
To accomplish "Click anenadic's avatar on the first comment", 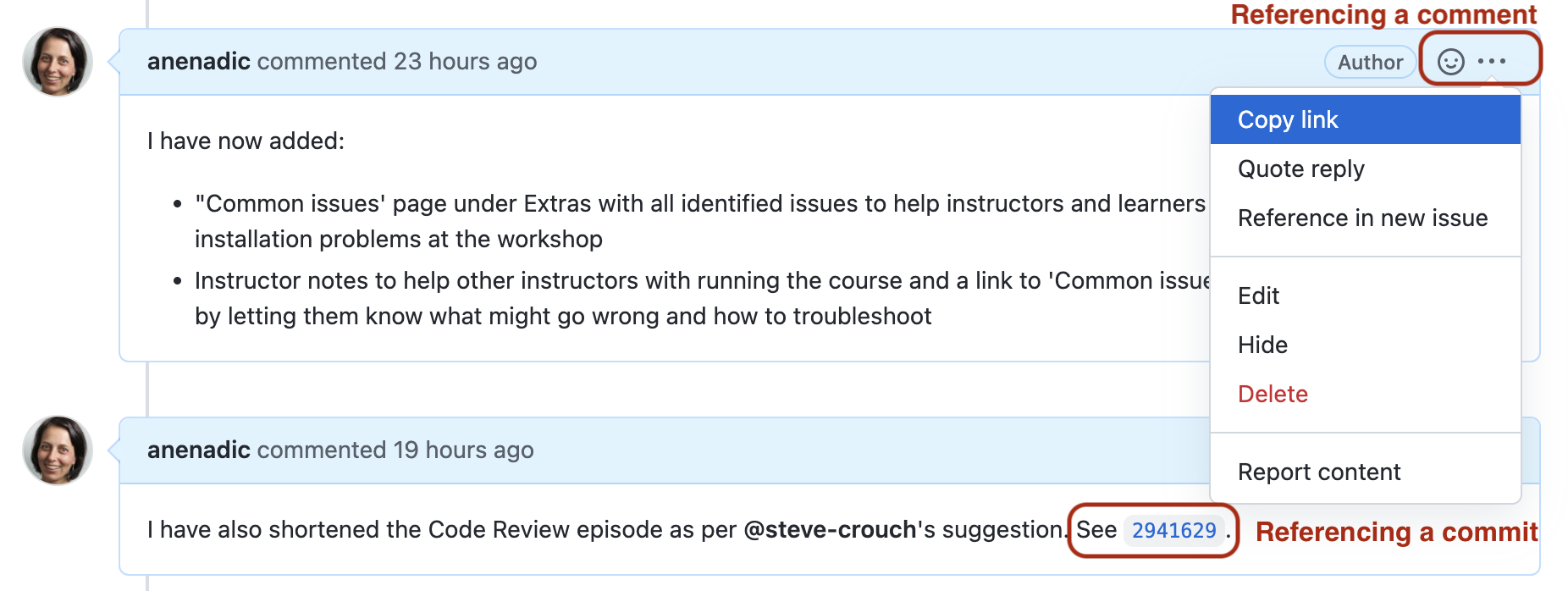I will [56, 62].
